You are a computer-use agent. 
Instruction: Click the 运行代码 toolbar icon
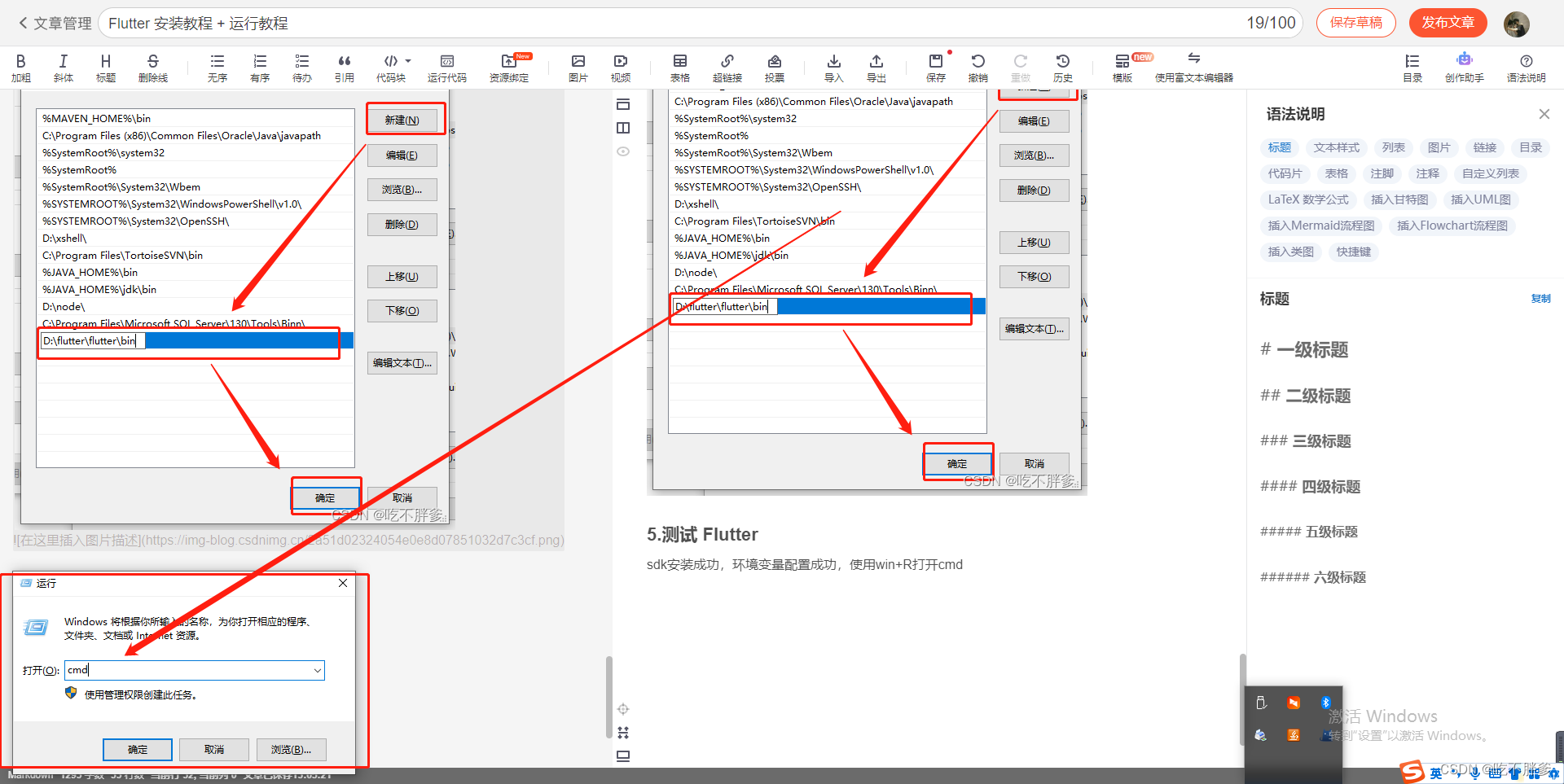pyautogui.click(x=447, y=68)
